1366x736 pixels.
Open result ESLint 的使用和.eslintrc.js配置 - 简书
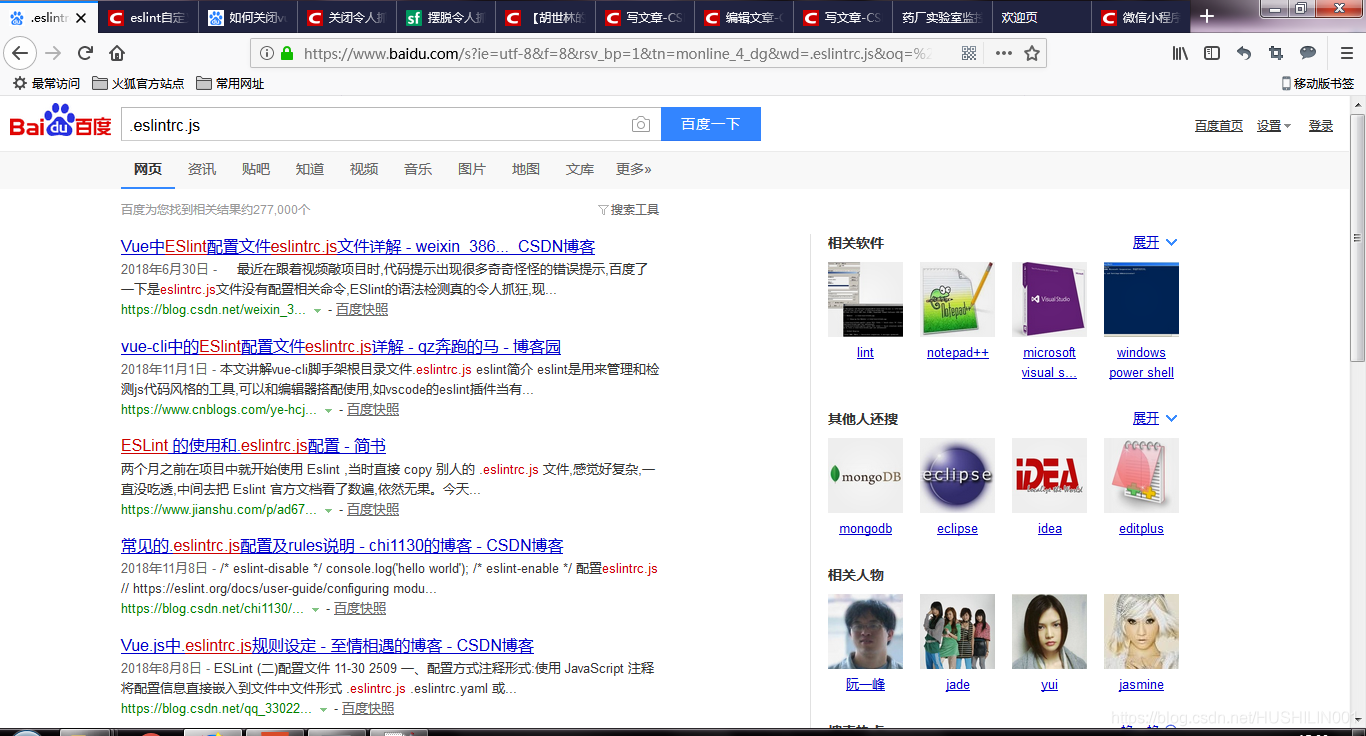tap(253, 446)
